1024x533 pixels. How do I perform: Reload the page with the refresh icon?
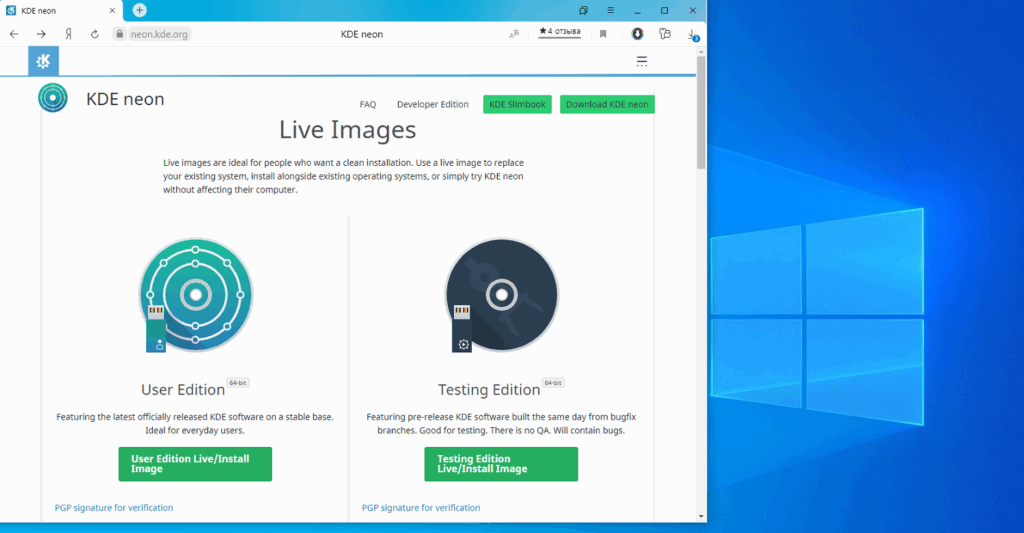click(95, 34)
